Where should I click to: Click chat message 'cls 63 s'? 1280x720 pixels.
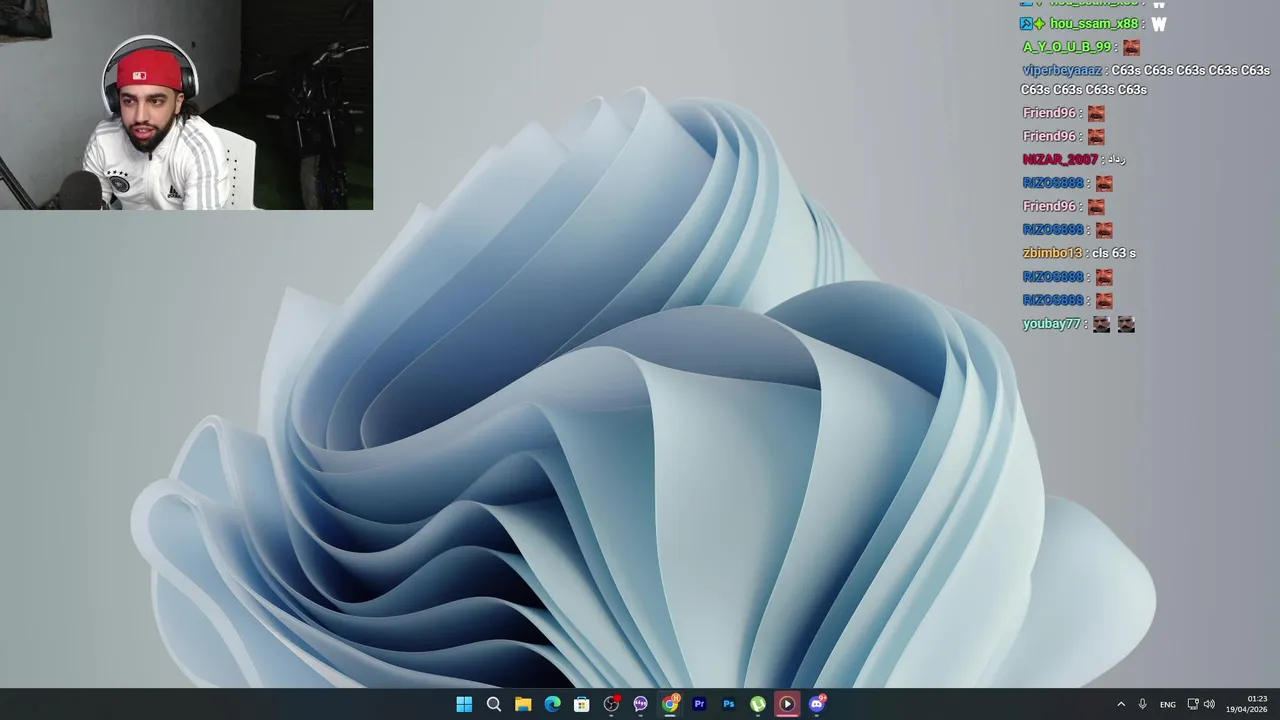[1114, 253]
